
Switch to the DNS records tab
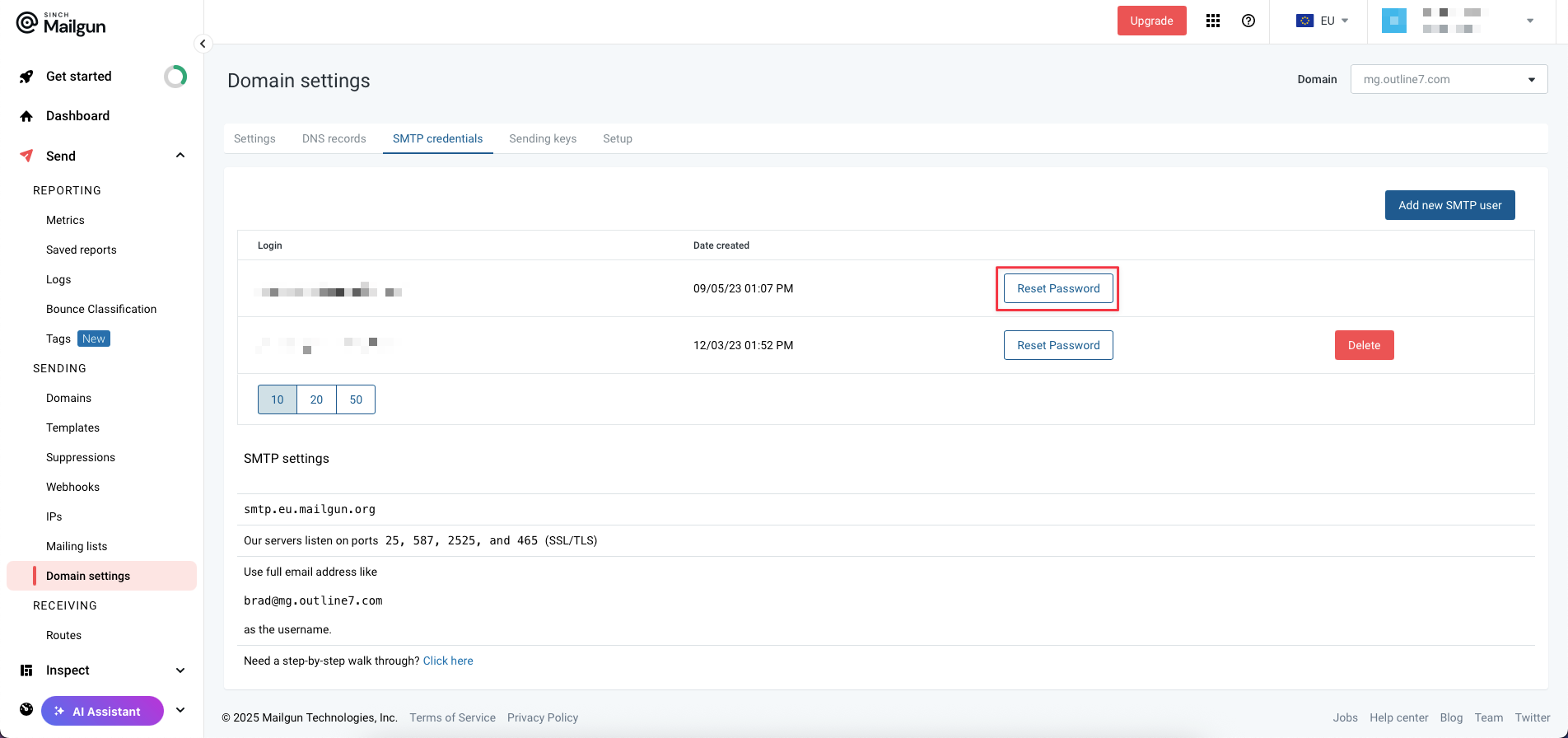[334, 138]
